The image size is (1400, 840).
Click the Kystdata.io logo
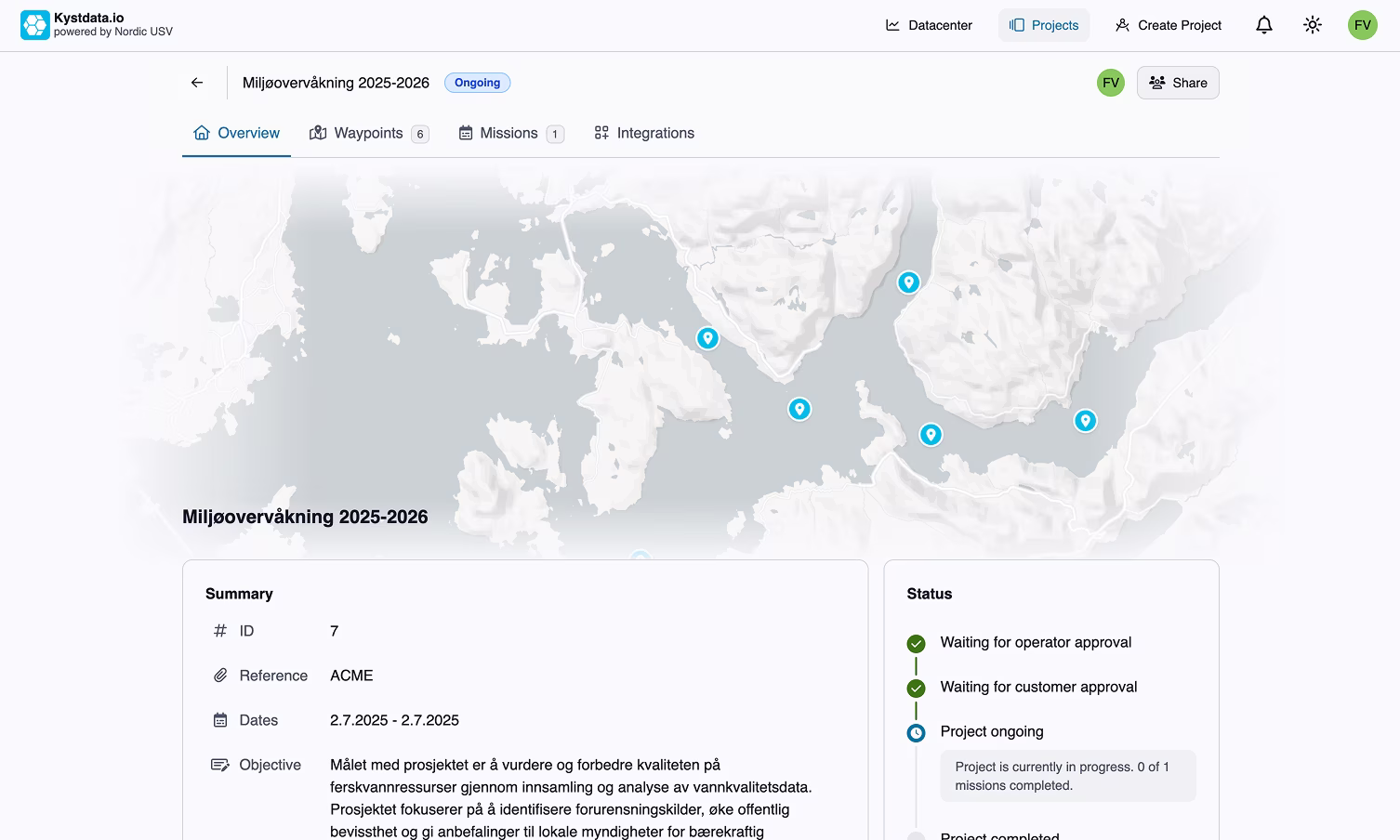tap(35, 25)
